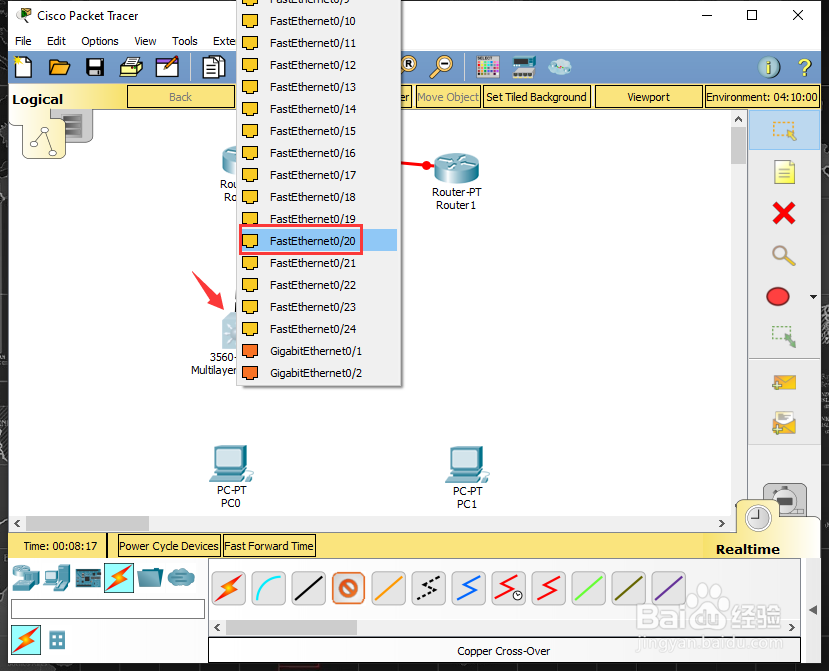Click Set Tiled Background button

pyautogui.click(x=536, y=97)
